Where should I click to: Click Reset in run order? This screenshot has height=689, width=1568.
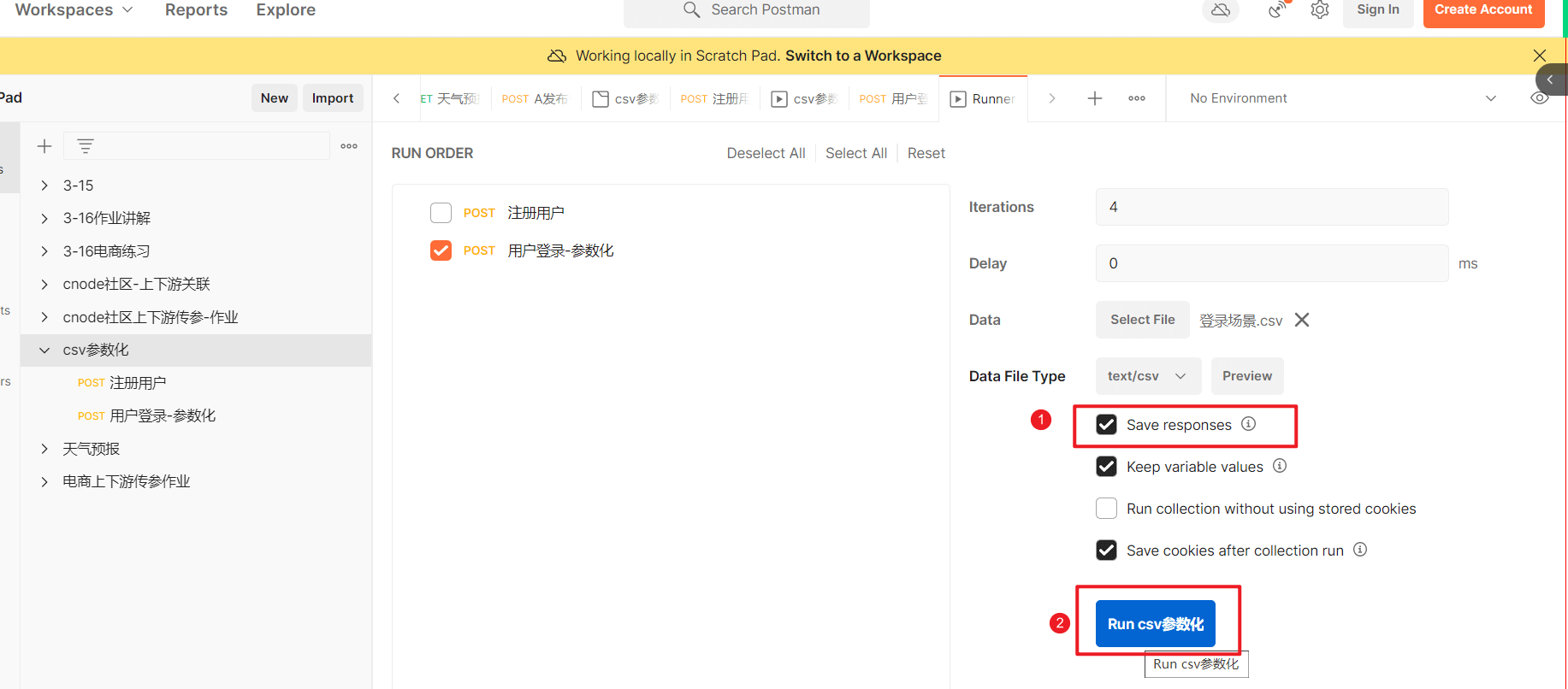pyautogui.click(x=926, y=153)
